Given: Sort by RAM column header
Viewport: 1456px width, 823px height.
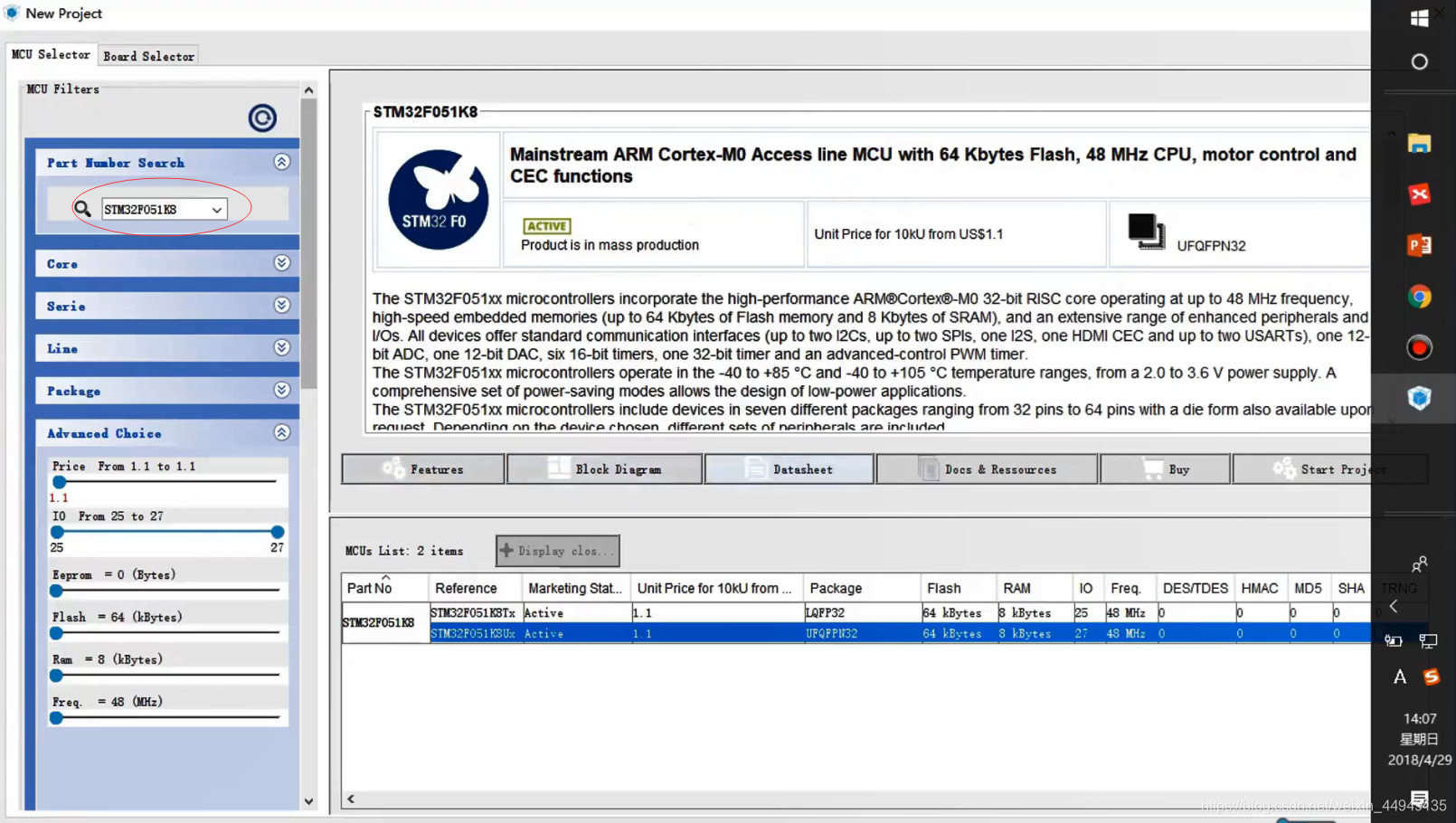Looking at the screenshot, I should coord(1034,588).
